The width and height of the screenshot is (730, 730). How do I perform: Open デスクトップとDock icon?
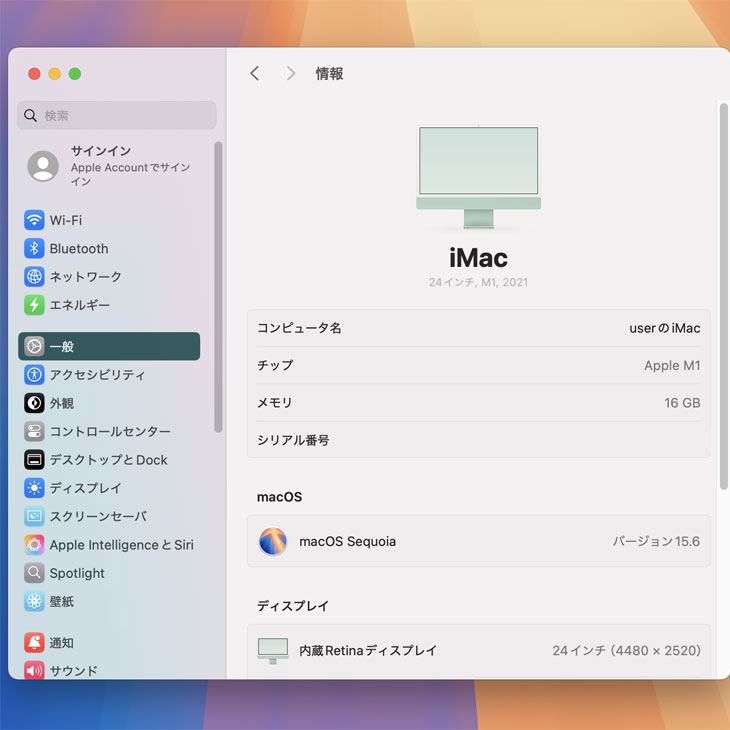(34, 460)
